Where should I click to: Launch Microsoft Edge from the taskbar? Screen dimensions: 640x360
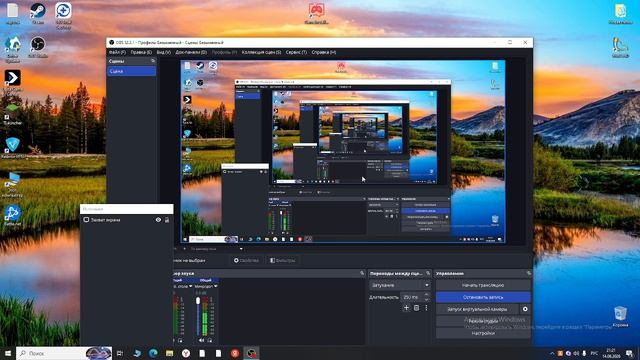click(x=153, y=353)
